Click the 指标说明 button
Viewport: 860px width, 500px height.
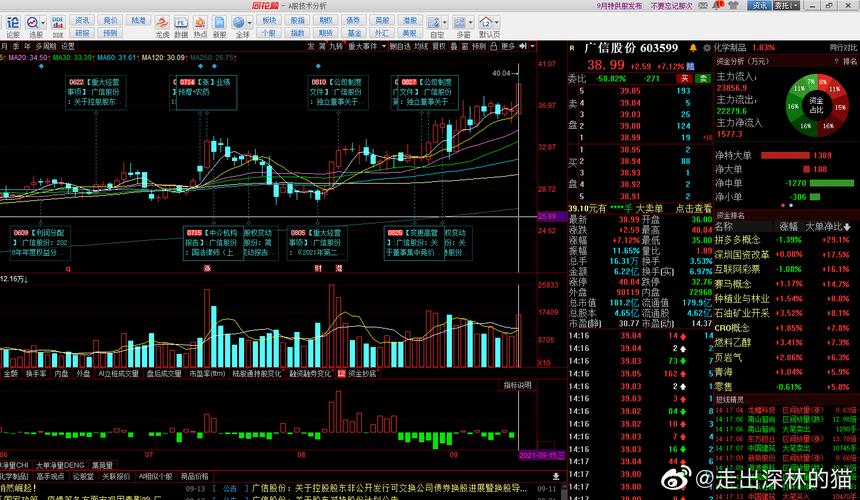[517, 385]
